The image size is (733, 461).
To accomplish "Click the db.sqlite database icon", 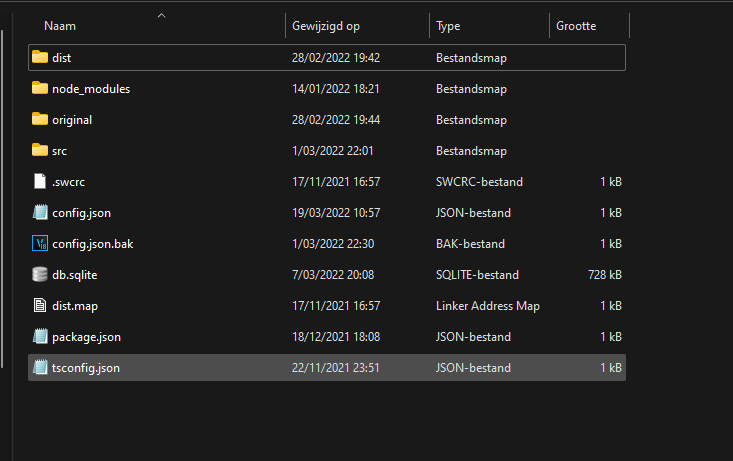I will tap(40, 275).
